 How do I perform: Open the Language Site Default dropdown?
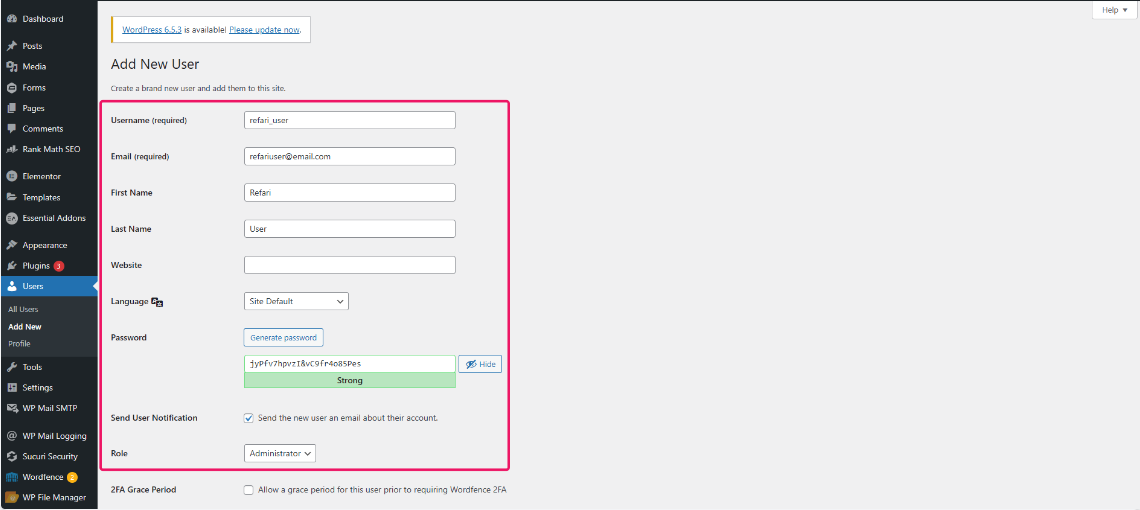click(x=296, y=300)
